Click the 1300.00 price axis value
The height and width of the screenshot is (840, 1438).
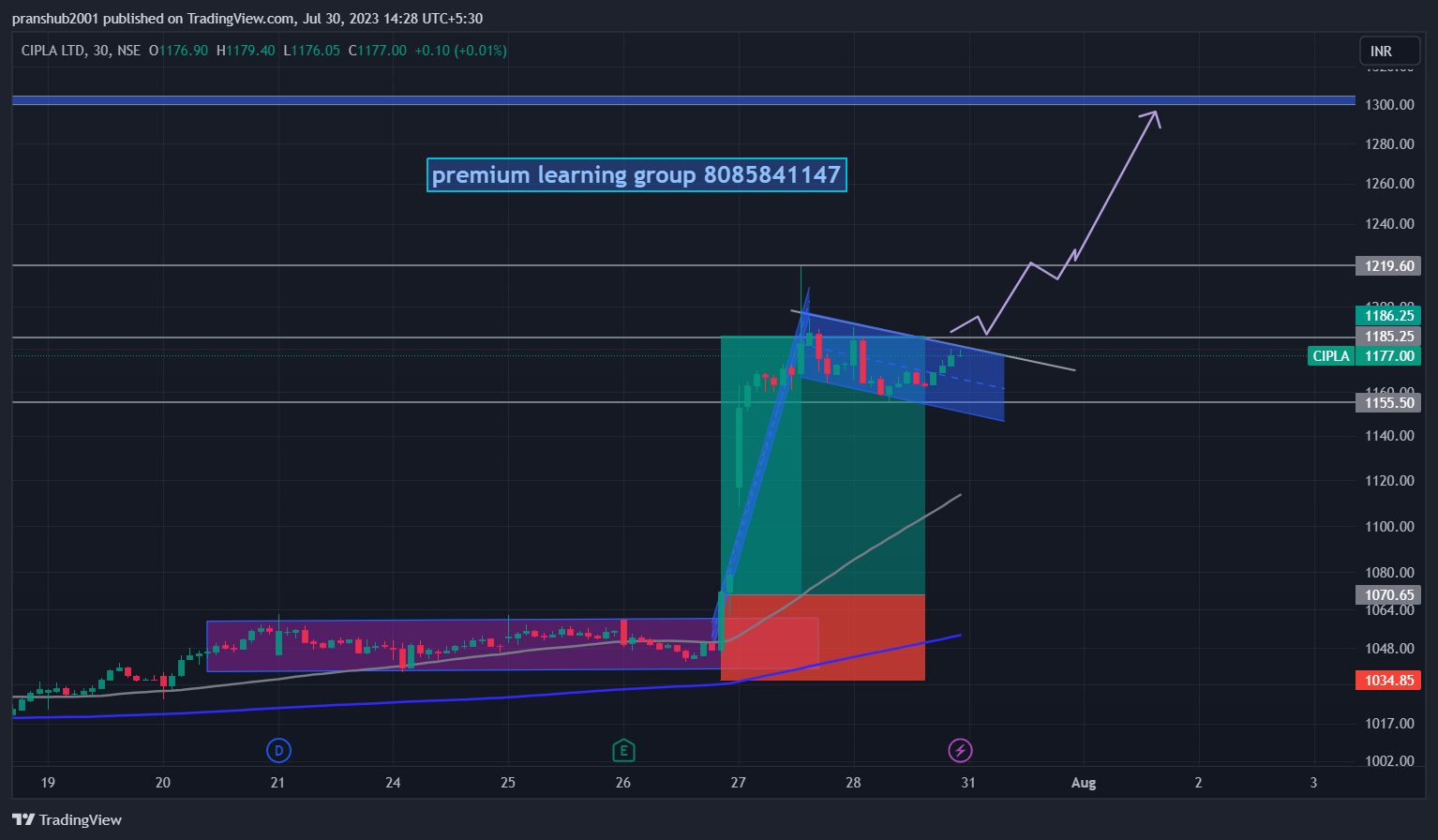(x=1390, y=104)
